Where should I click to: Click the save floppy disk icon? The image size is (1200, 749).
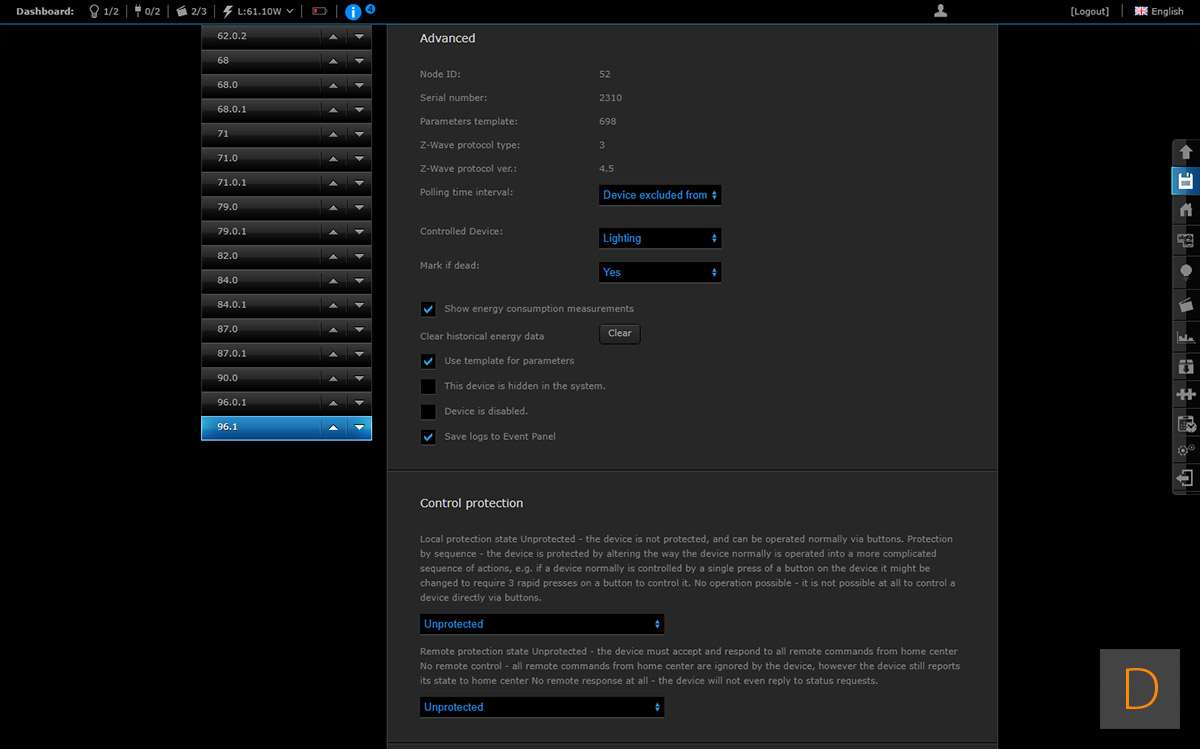pos(1186,181)
